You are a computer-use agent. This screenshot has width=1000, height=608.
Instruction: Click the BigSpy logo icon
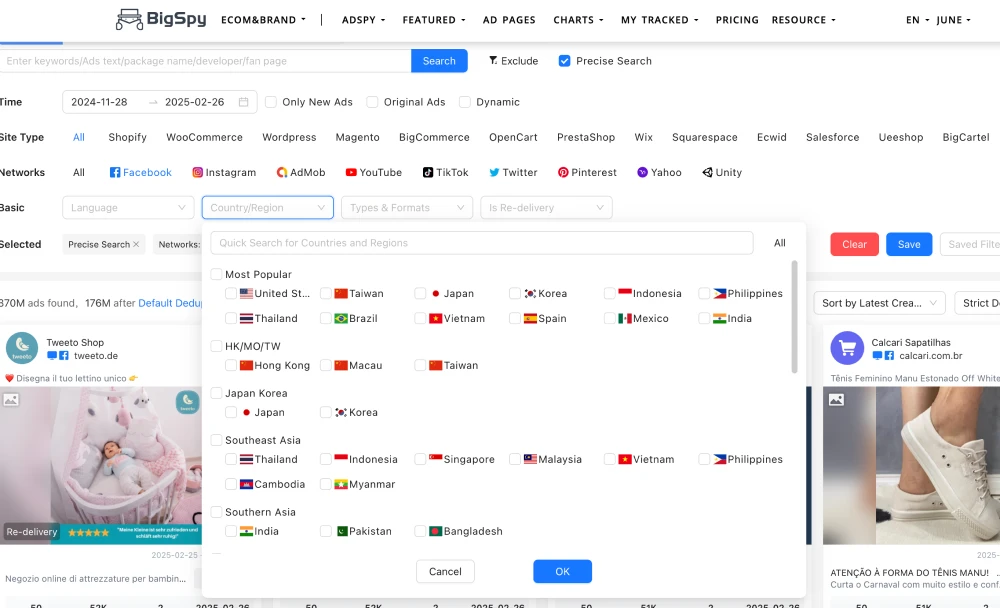129,19
